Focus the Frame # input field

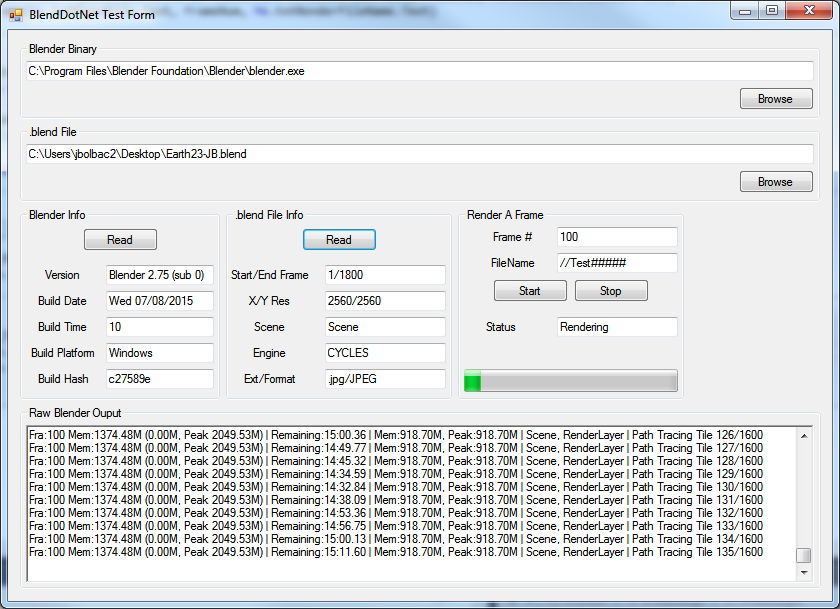(617, 237)
